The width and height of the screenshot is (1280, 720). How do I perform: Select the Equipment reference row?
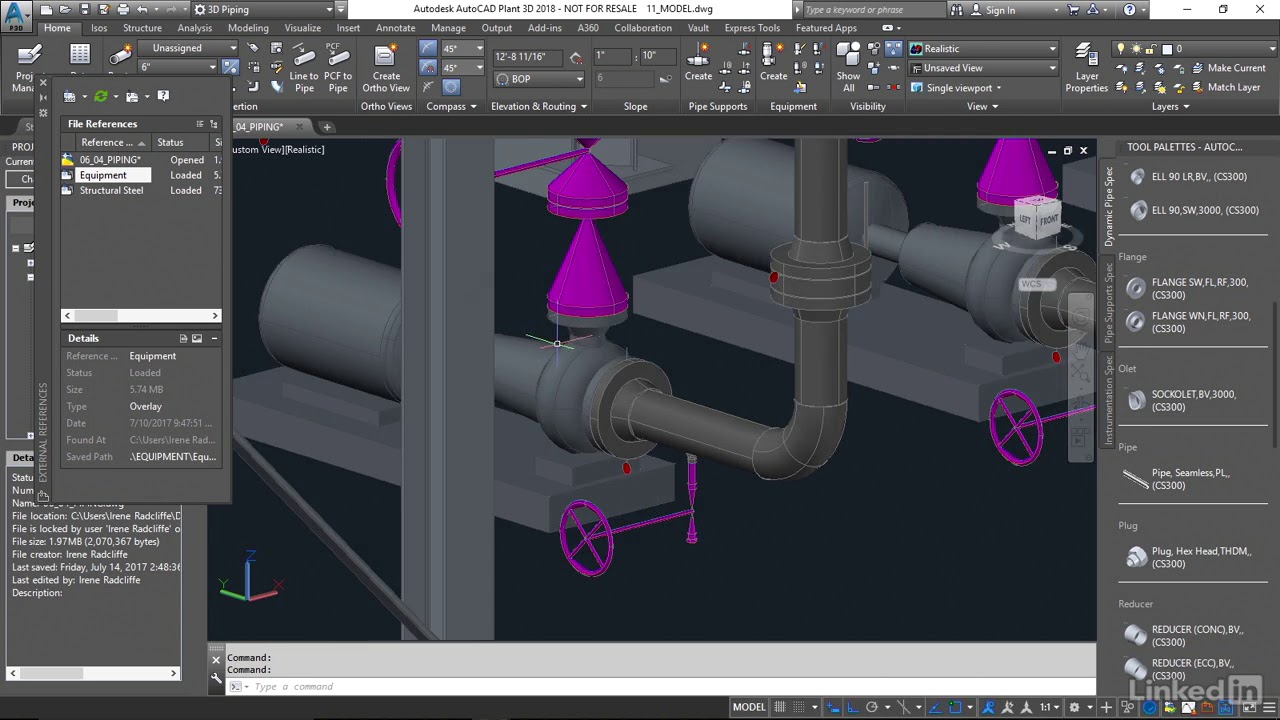(140, 175)
